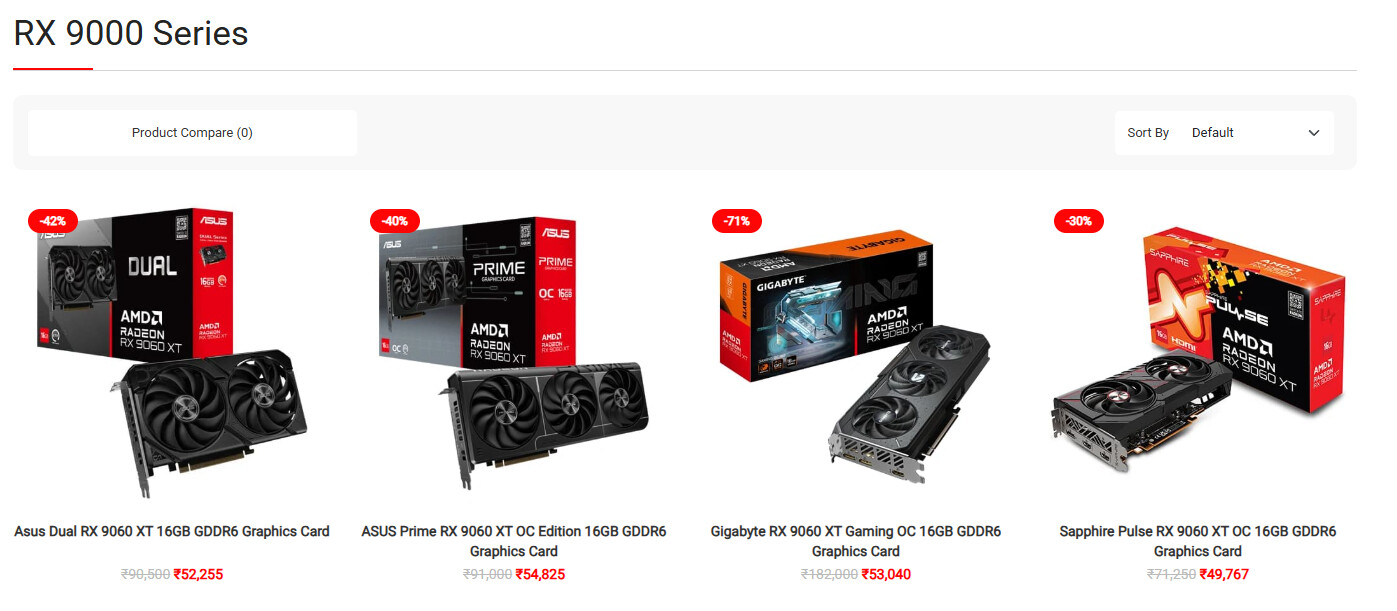This screenshot has height=611, width=1397.
Task: Click Asus Dual RX 9060 XT 16GB title link
Action: coord(172,531)
